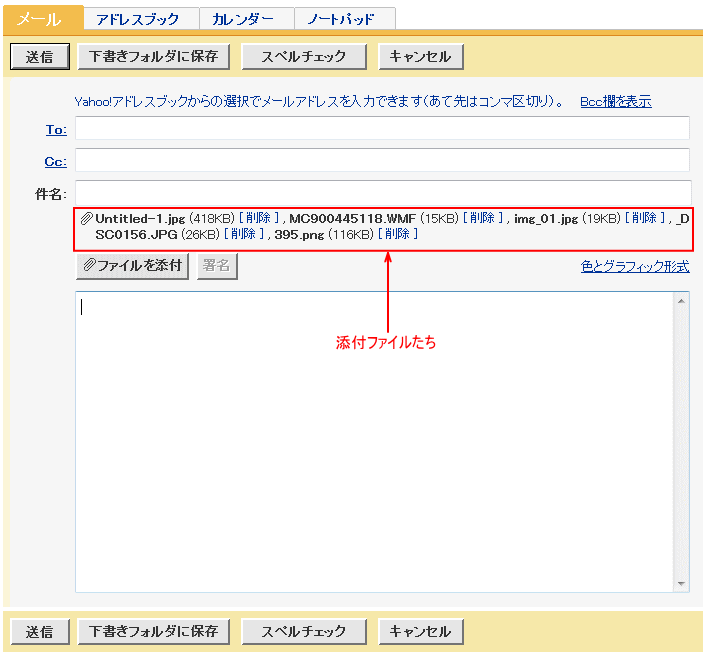The width and height of the screenshot is (703, 659).
Task: Click the ファイルを添付 attach file button
Action: pyautogui.click(x=132, y=266)
